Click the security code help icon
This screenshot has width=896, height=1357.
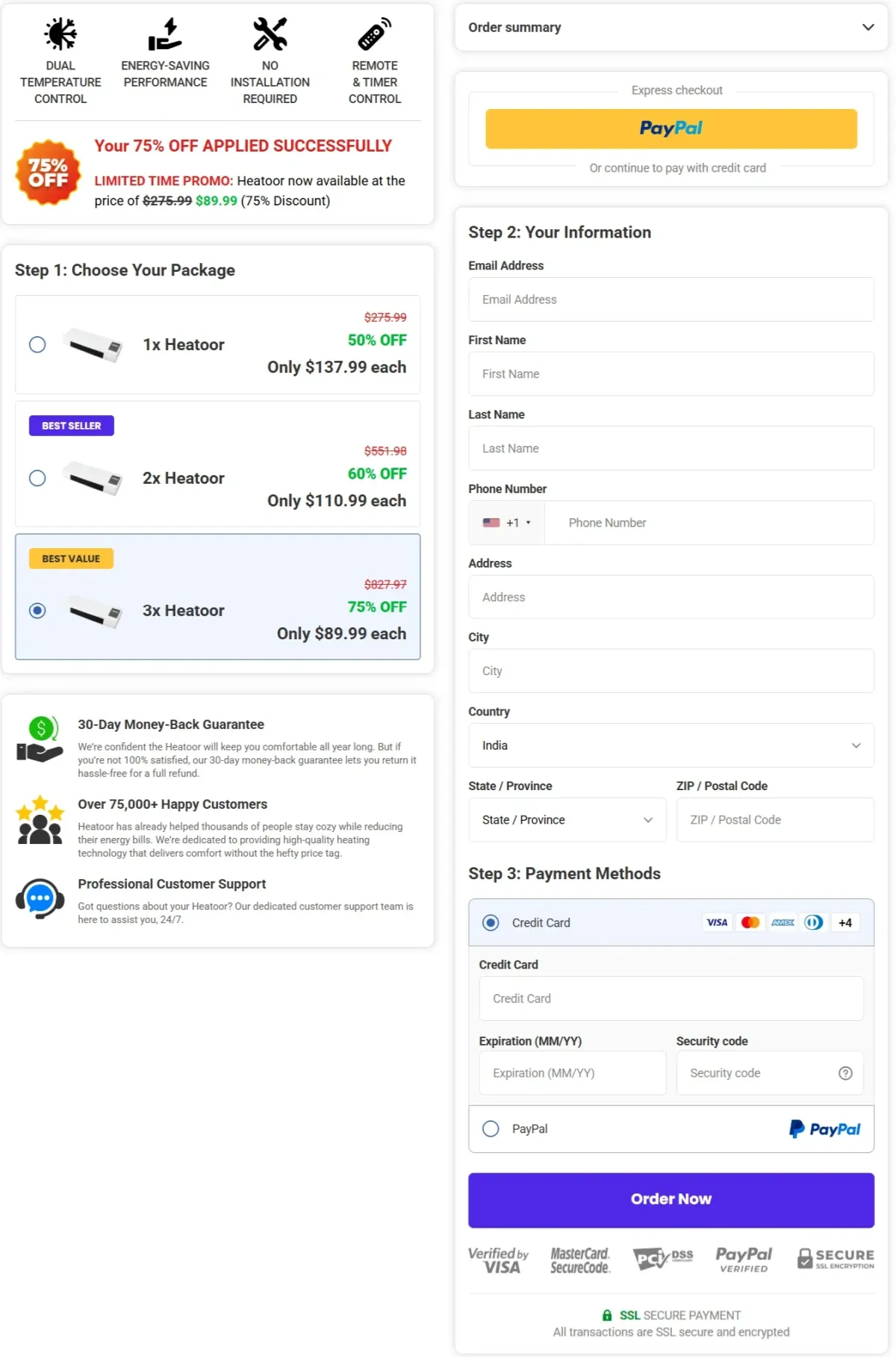tap(845, 1073)
